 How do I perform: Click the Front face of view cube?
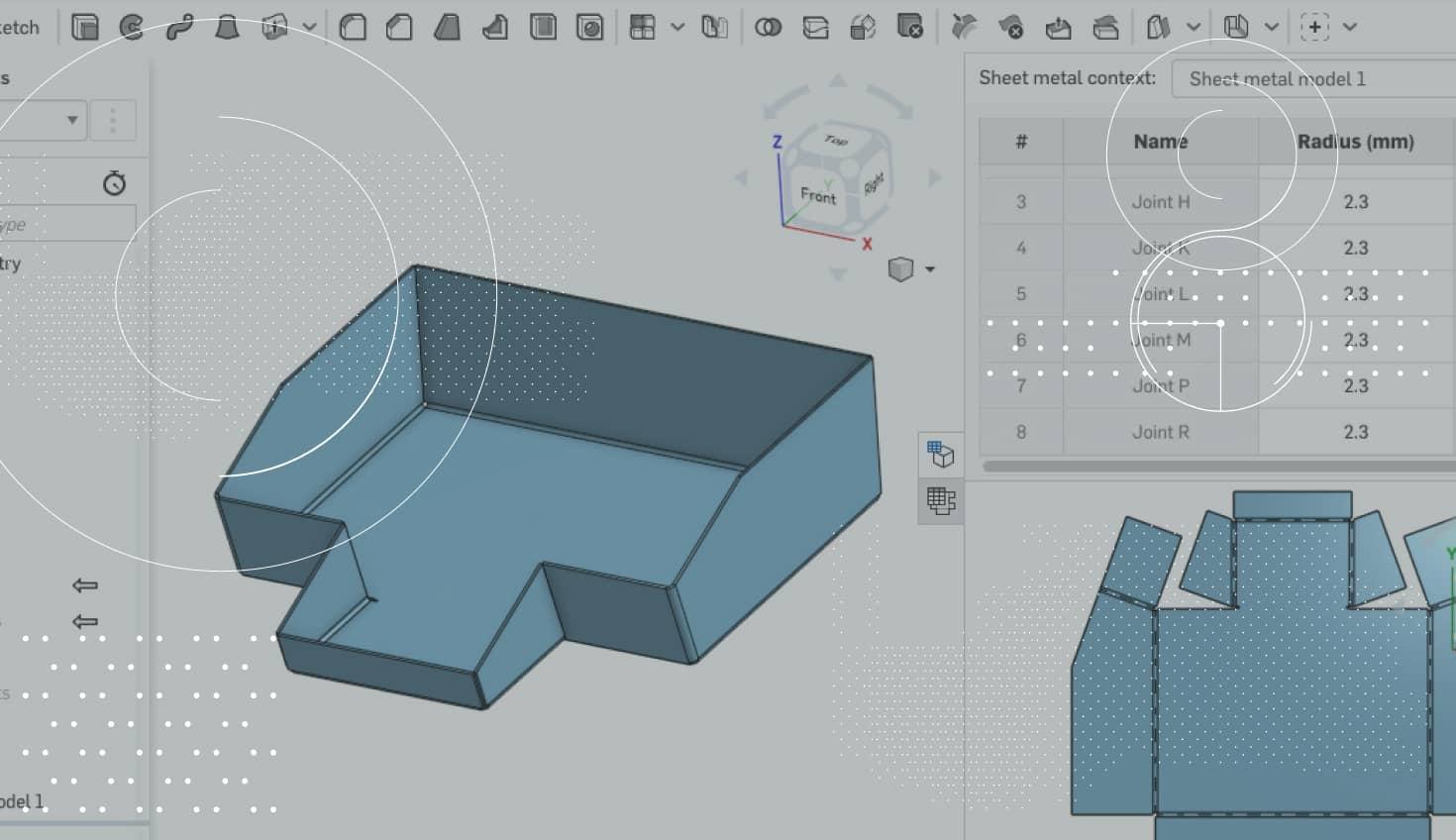click(x=818, y=196)
